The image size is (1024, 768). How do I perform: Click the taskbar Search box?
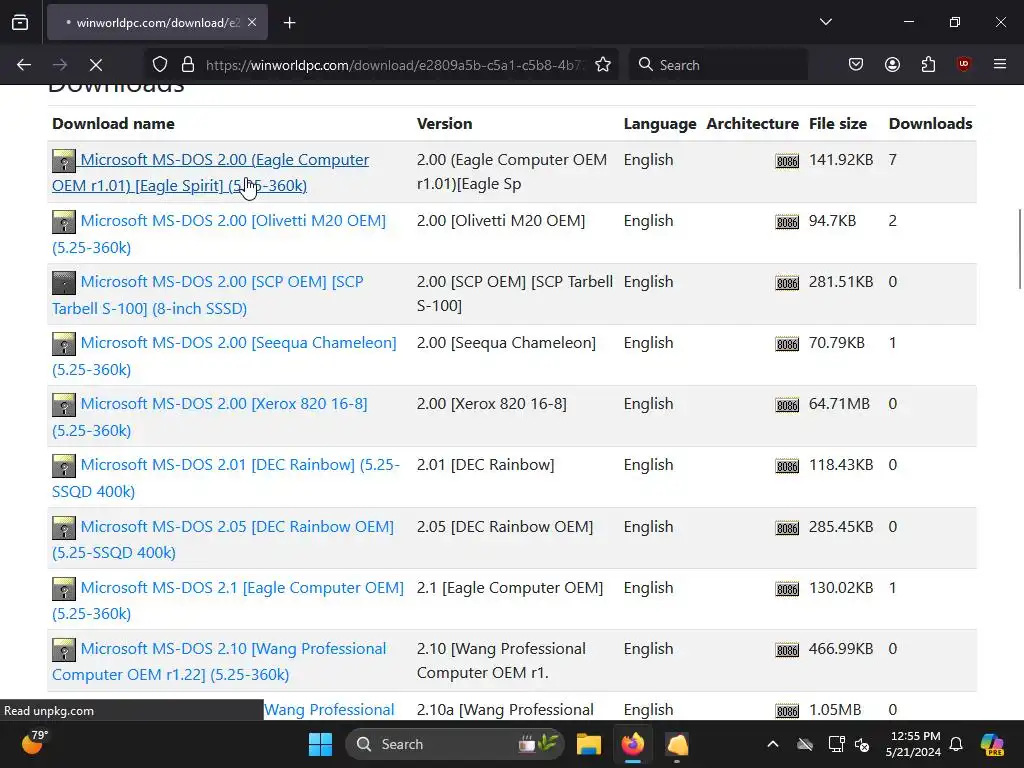[x=455, y=744]
